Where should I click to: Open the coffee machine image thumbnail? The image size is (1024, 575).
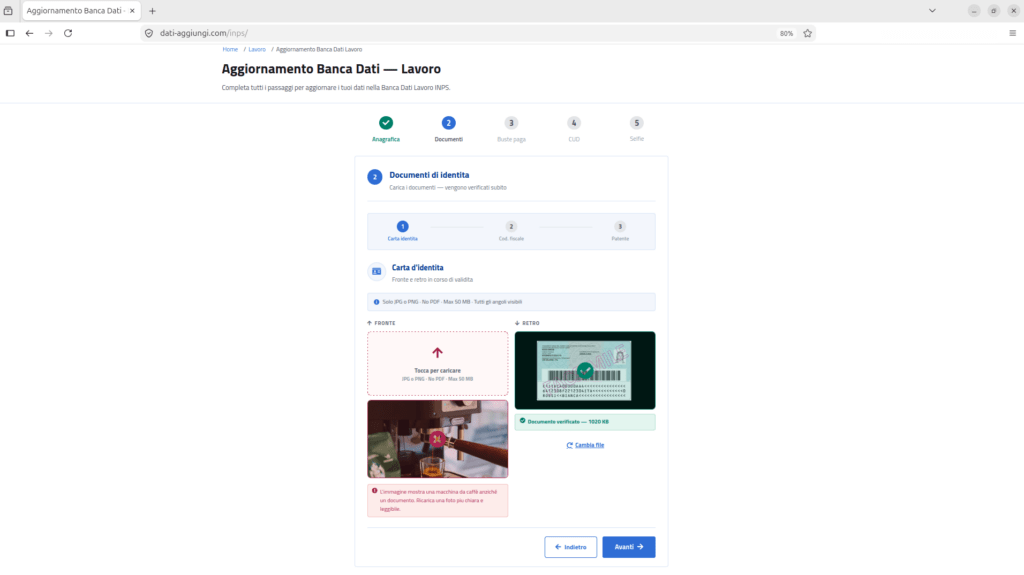[x=438, y=439]
